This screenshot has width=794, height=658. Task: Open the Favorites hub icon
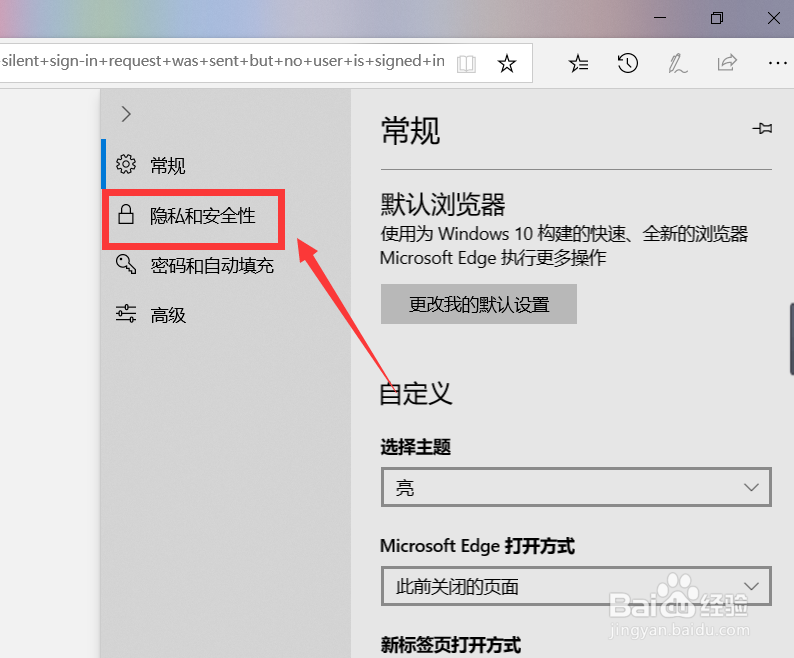578,64
